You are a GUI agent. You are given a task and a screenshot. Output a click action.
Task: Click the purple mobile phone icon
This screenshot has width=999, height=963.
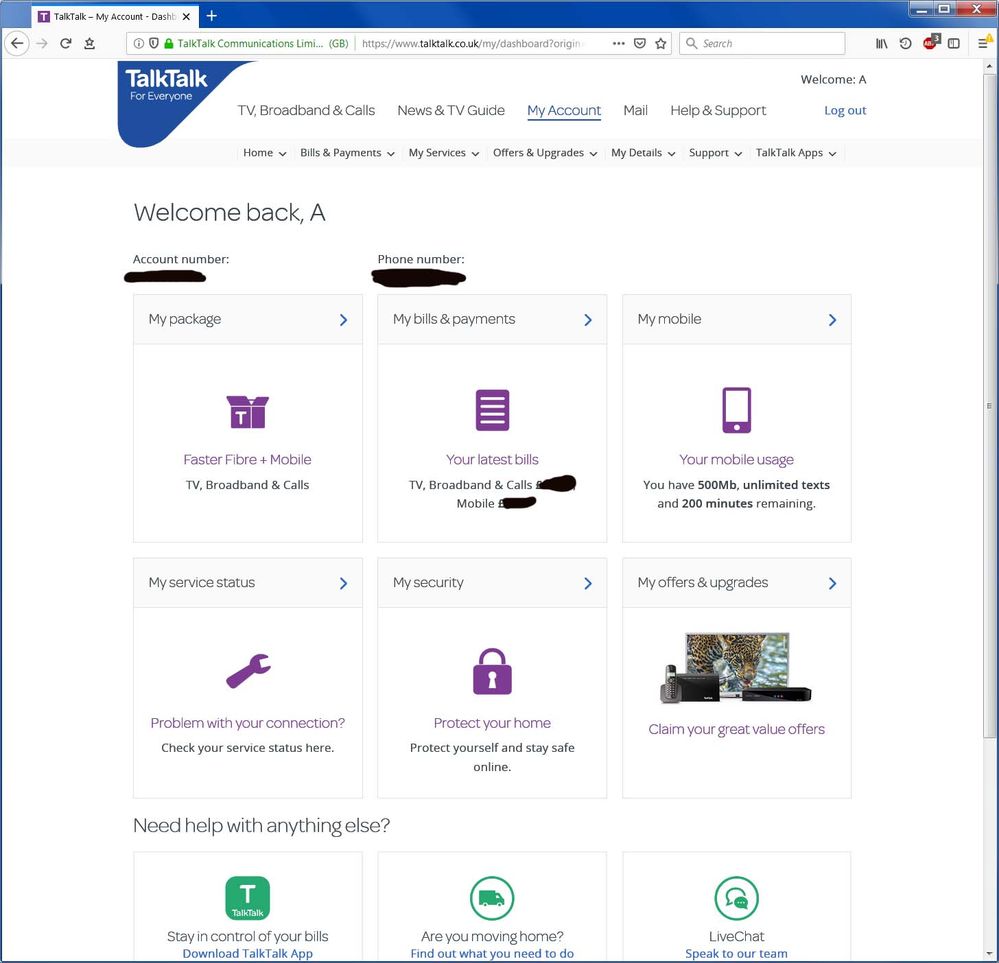[x=736, y=411]
